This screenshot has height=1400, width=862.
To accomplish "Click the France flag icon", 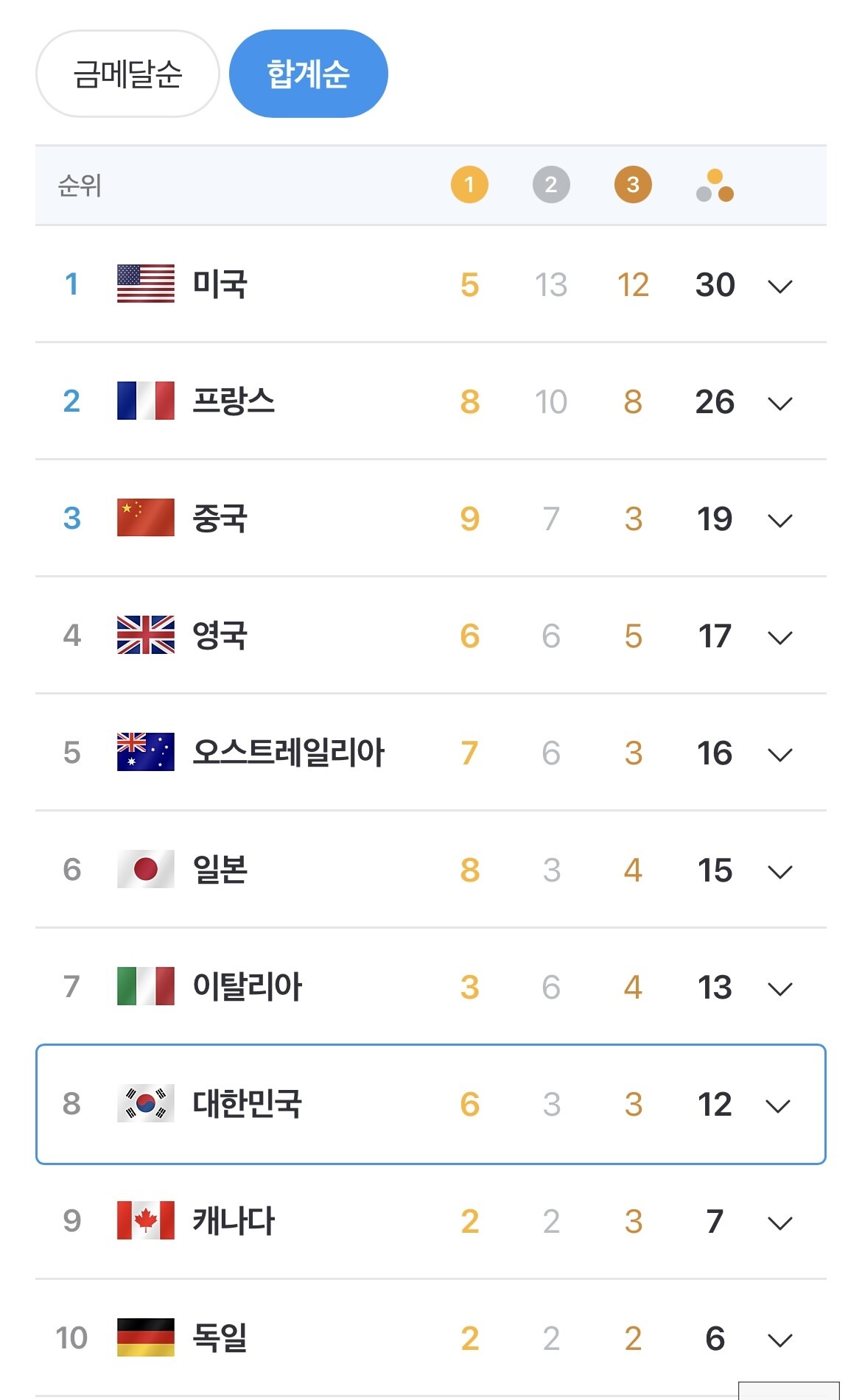I will click(146, 401).
